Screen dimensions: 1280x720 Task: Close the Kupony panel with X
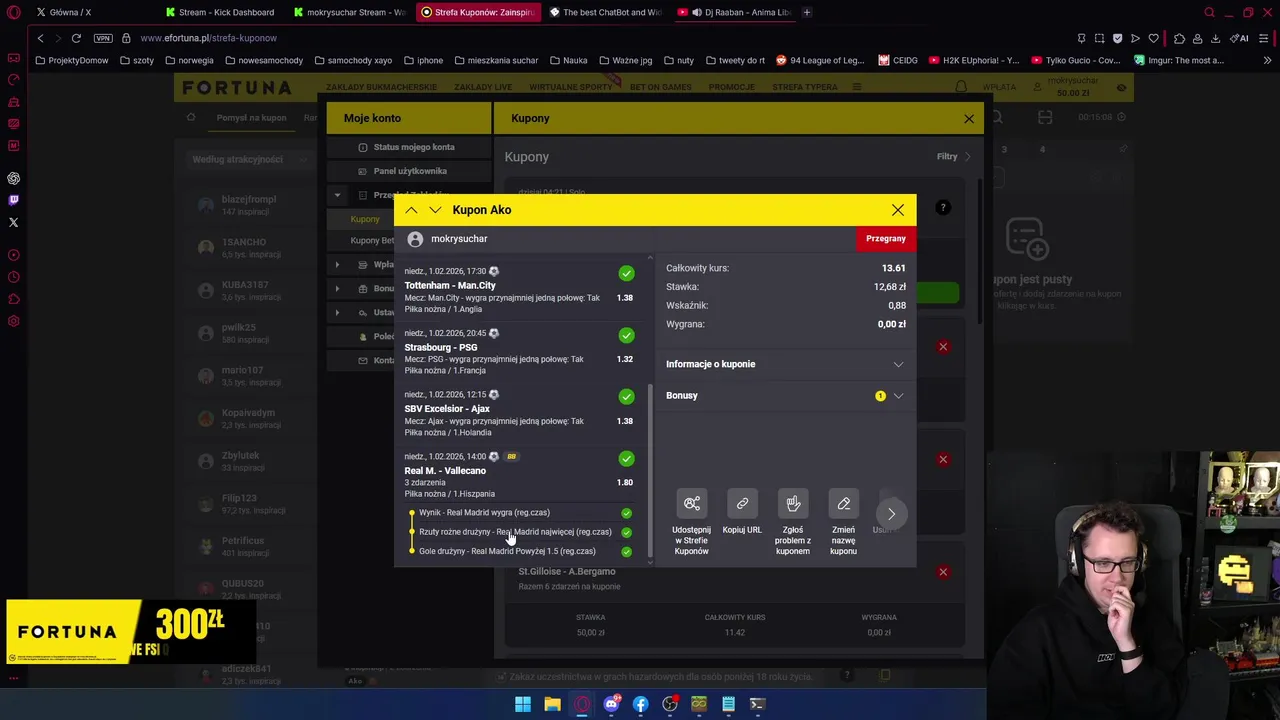click(x=968, y=119)
